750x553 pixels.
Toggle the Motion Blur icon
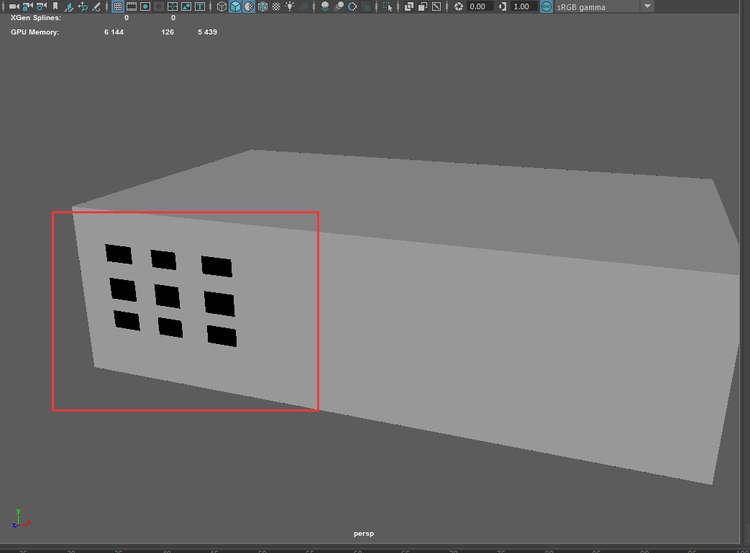(x=339, y=6)
